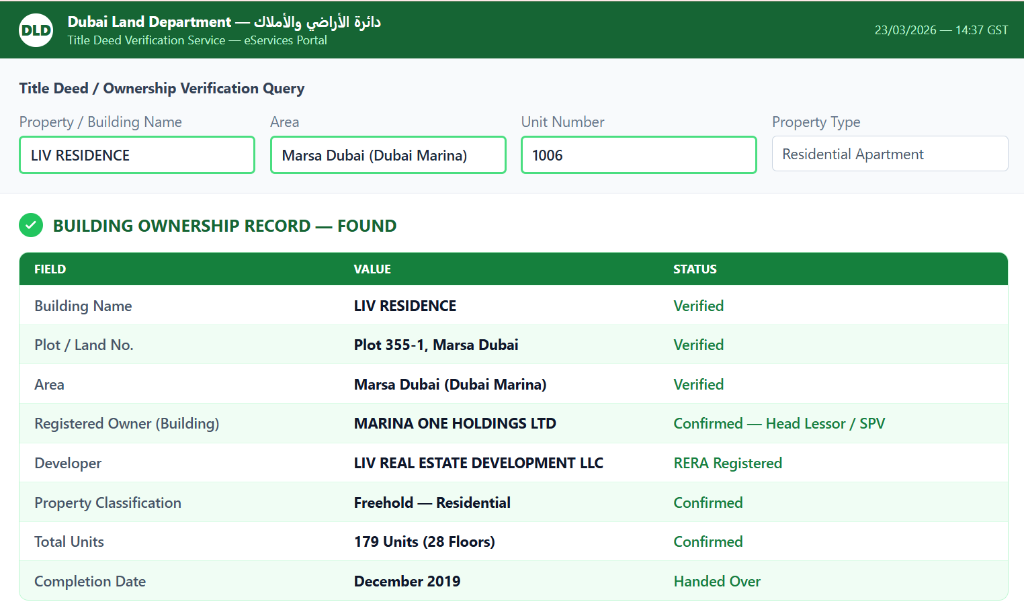Select the Plot 355-1, Marsa Dubai value
Viewport: 1024px width, 614px height.
point(436,345)
